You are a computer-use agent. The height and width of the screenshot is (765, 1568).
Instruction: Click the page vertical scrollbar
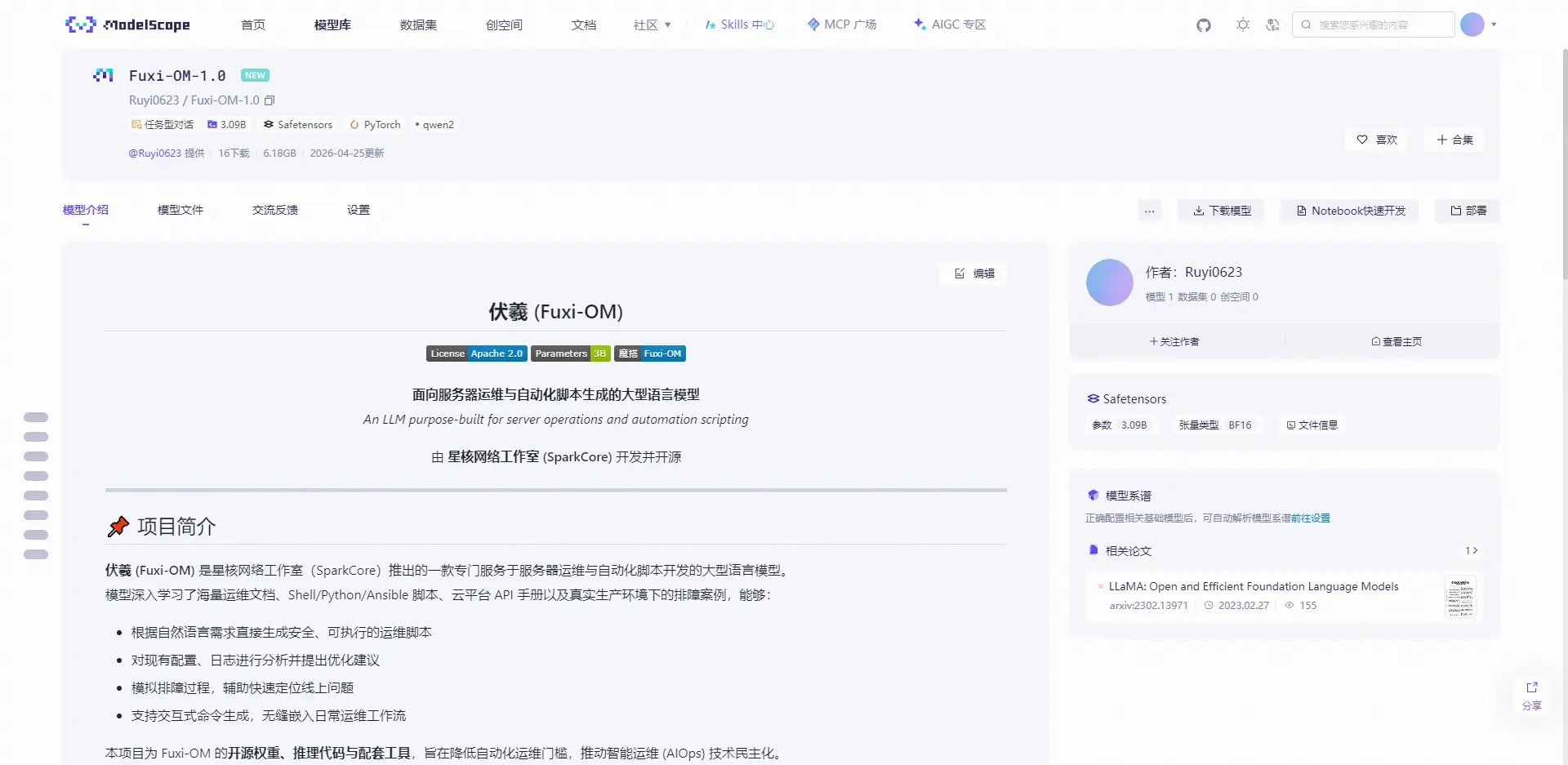tap(1564, 163)
